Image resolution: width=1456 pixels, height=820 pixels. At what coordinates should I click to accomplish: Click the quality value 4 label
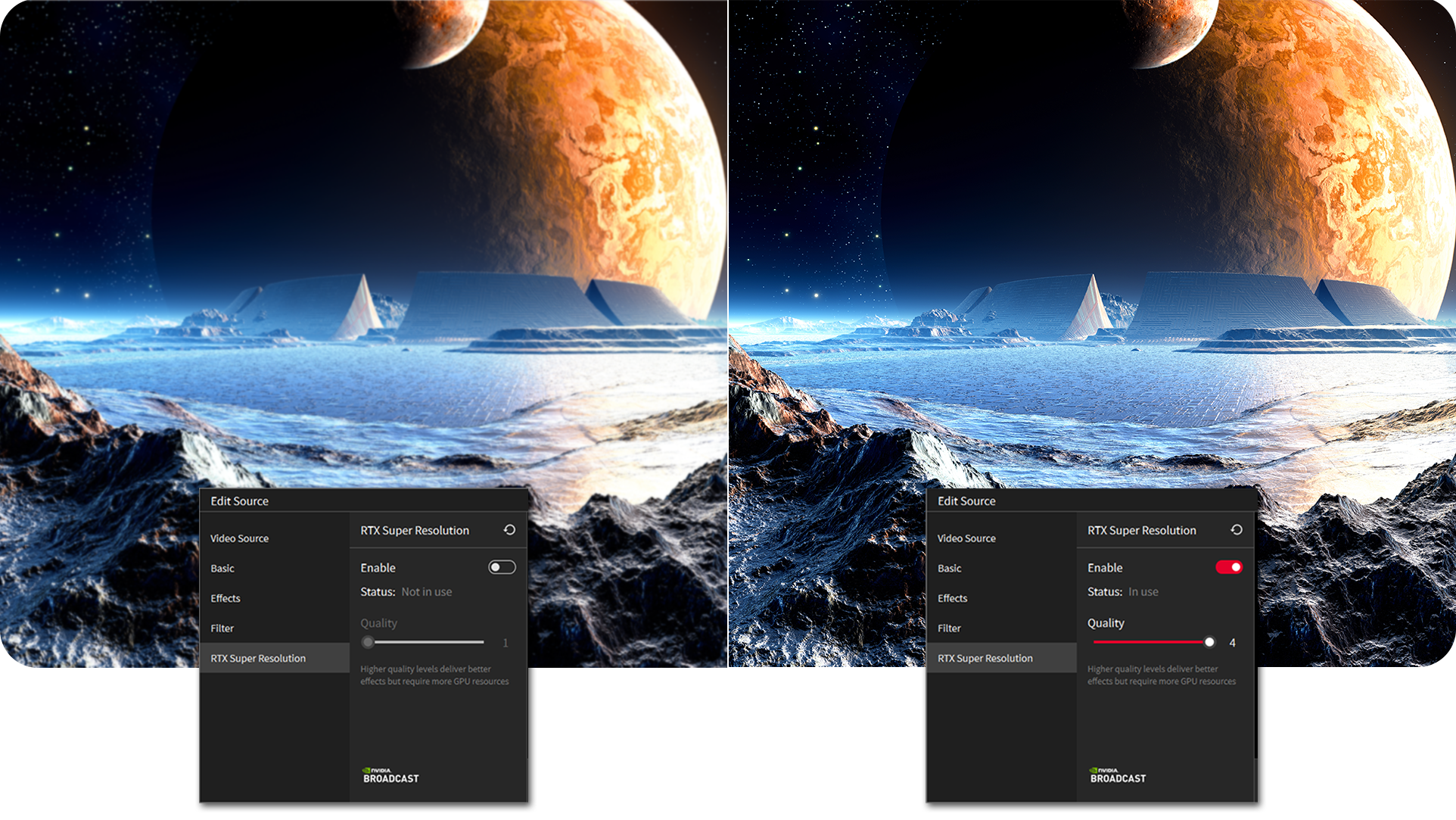tap(1232, 643)
